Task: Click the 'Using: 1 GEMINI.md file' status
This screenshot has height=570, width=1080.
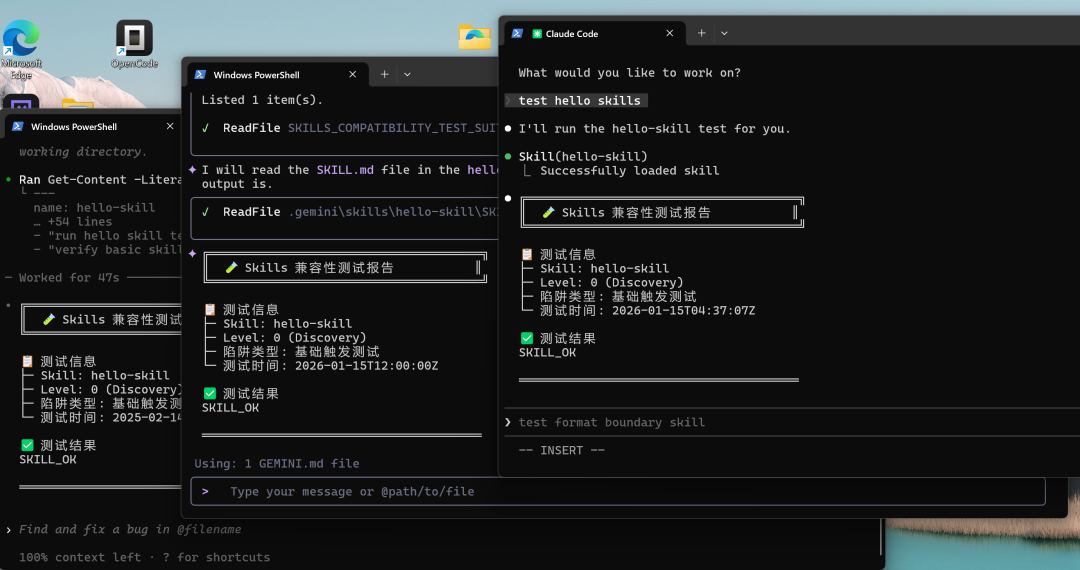Action: (276, 463)
